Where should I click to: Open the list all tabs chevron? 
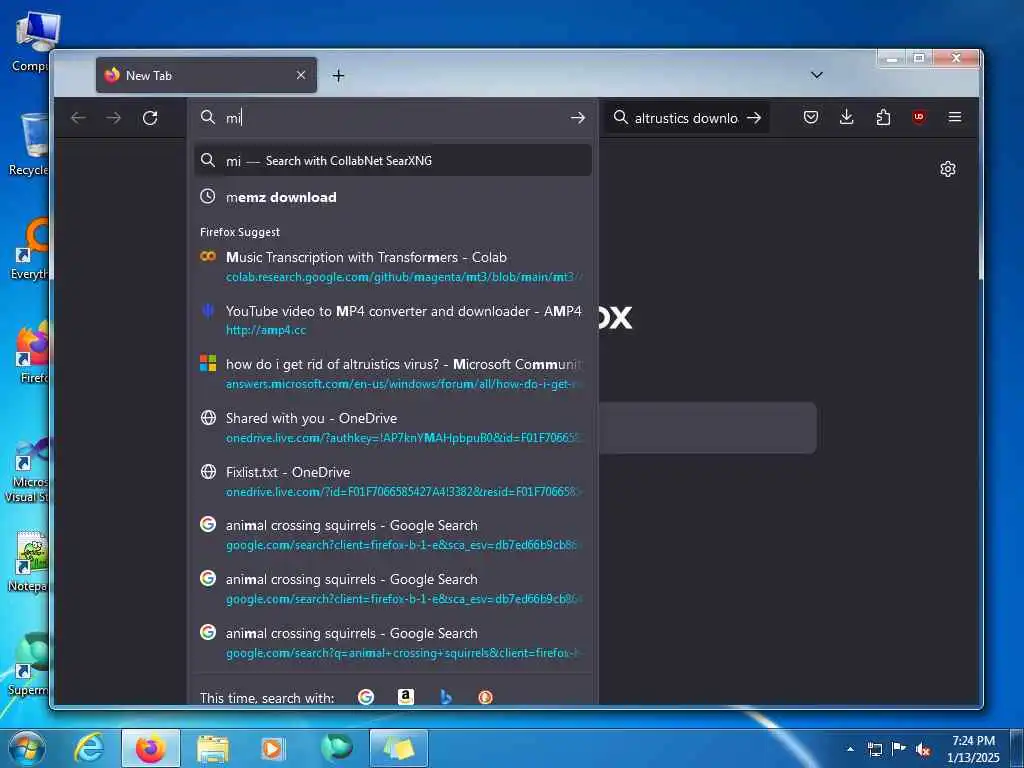[x=816, y=75]
